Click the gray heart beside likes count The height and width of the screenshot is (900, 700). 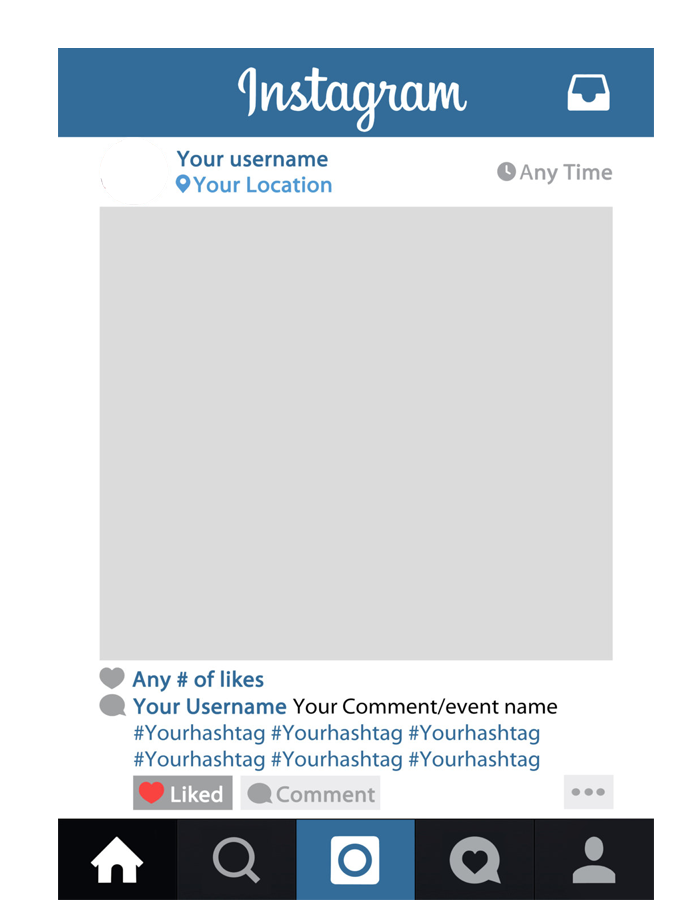click(112, 678)
